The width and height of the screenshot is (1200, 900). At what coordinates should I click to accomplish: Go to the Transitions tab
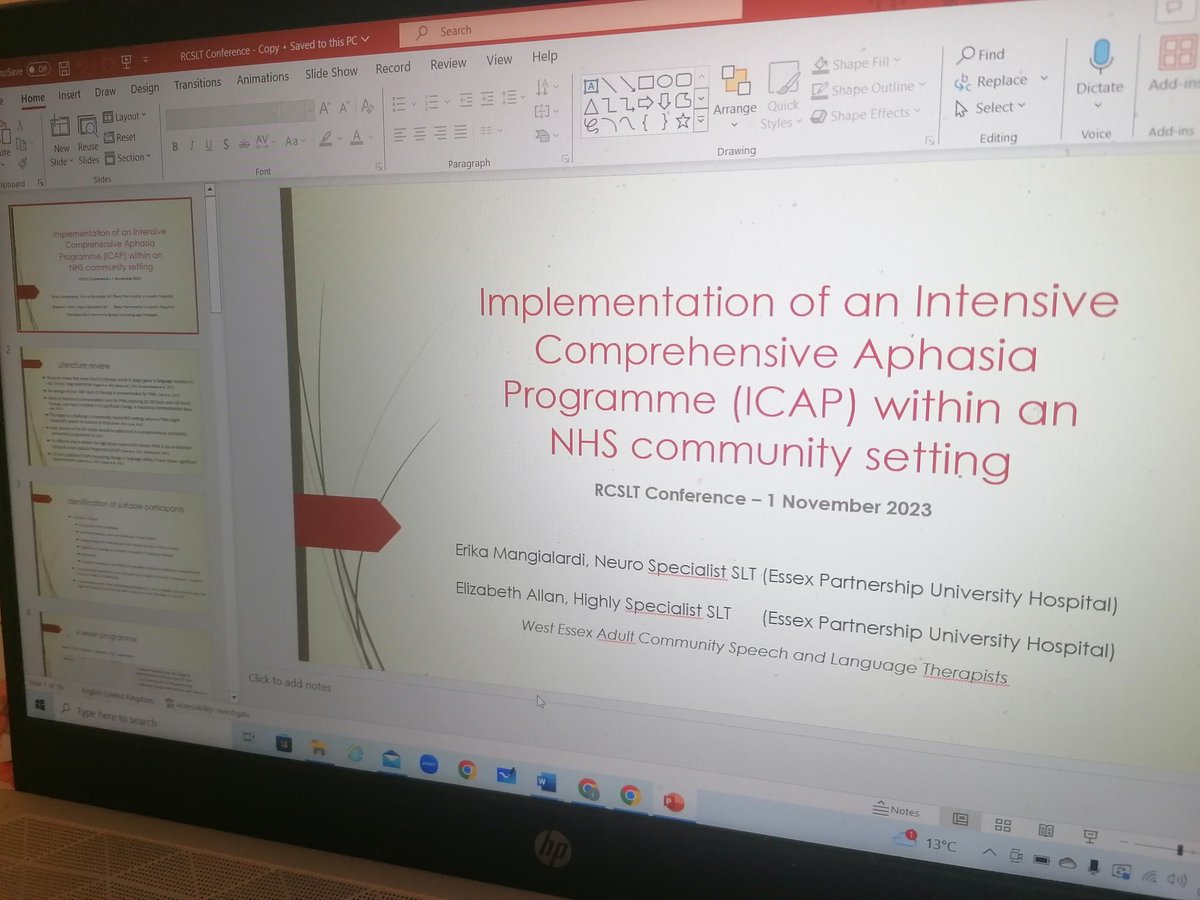(197, 84)
